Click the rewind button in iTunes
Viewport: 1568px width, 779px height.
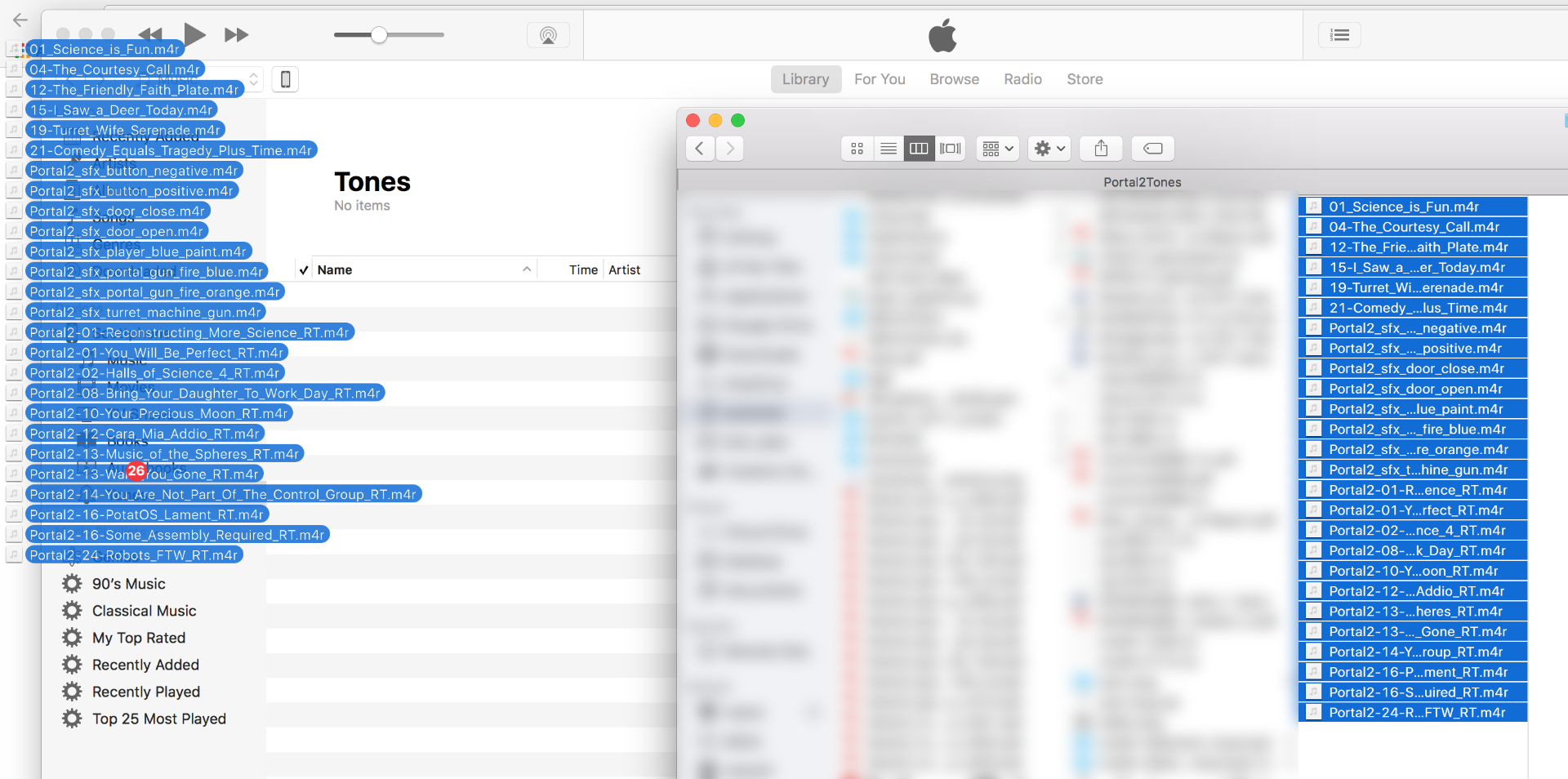click(x=150, y=34)
